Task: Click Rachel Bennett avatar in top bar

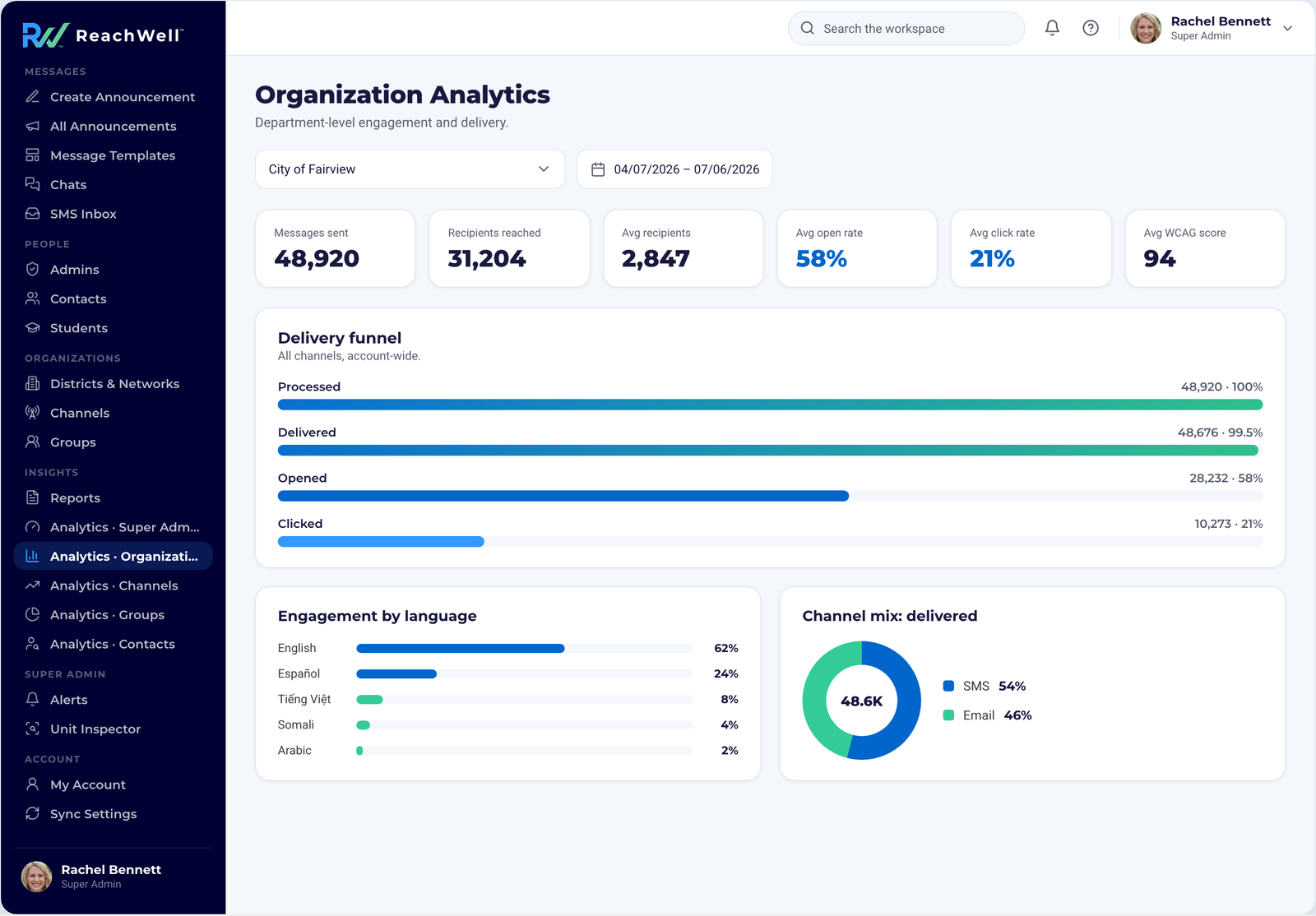Action: click(x=1146, y=28)
